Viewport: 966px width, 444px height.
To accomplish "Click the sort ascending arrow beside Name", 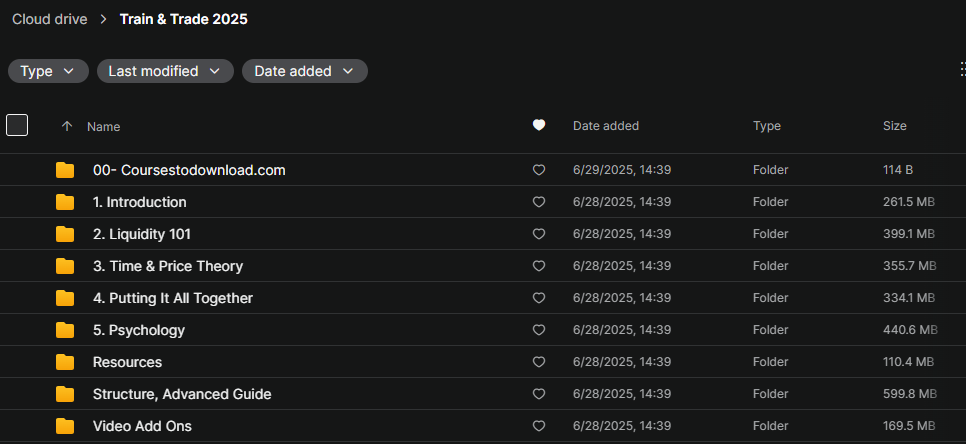I will click(x=67, y=126).
